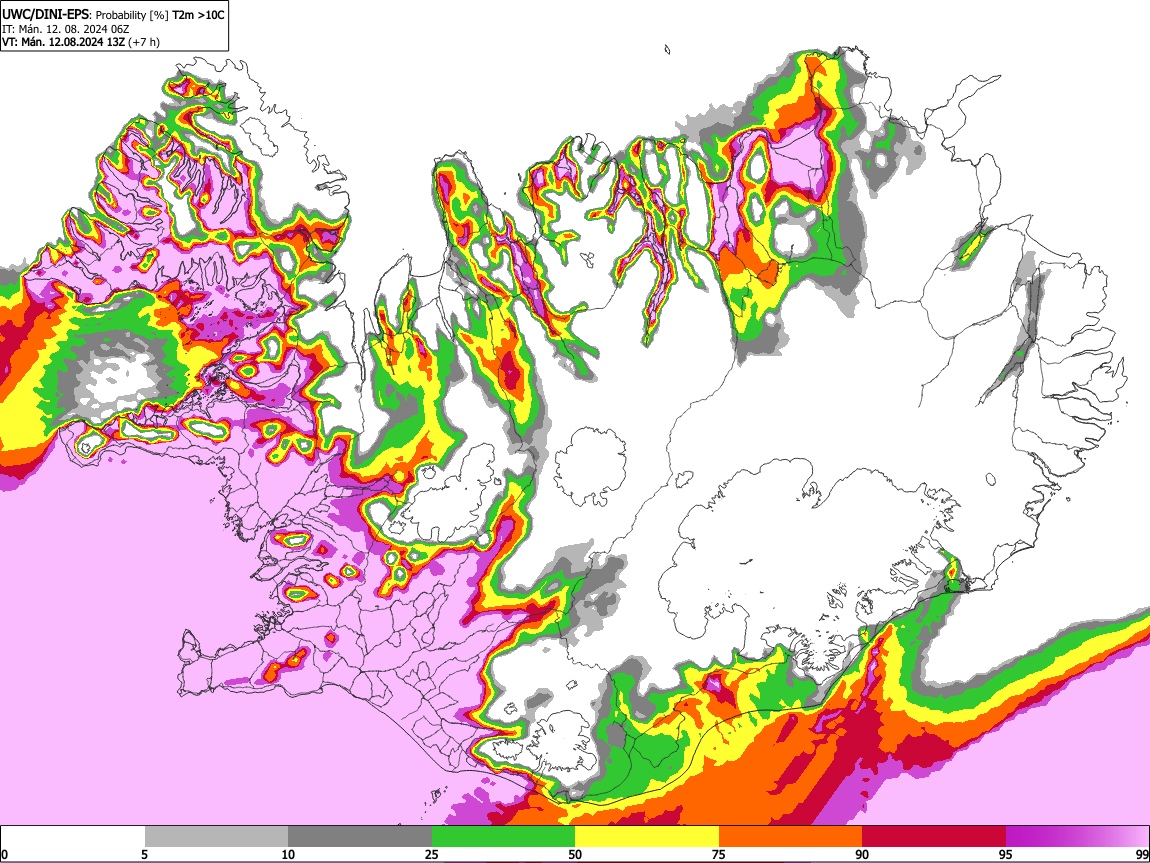Click the orange 75–90 legend band
Viewport: 1150px width, 863px height.
[790, 836]
